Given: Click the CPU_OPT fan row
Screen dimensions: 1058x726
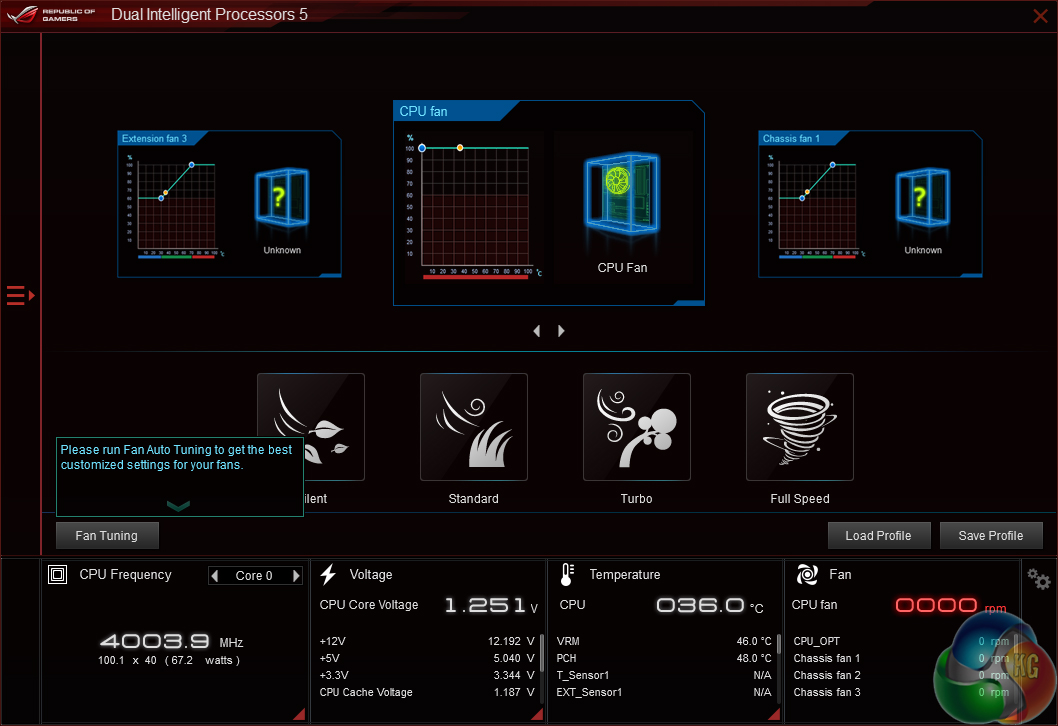Looking at the screenshot, I should (x=901, y=641).
